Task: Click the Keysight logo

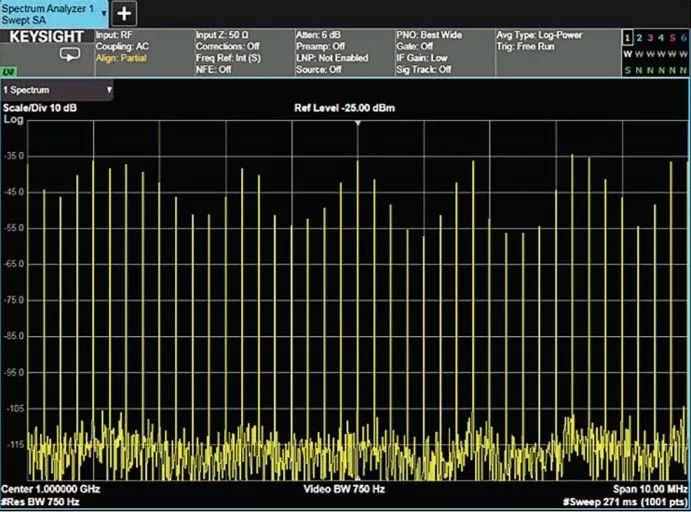Action: pyautogui.click(x=47, y=36)
